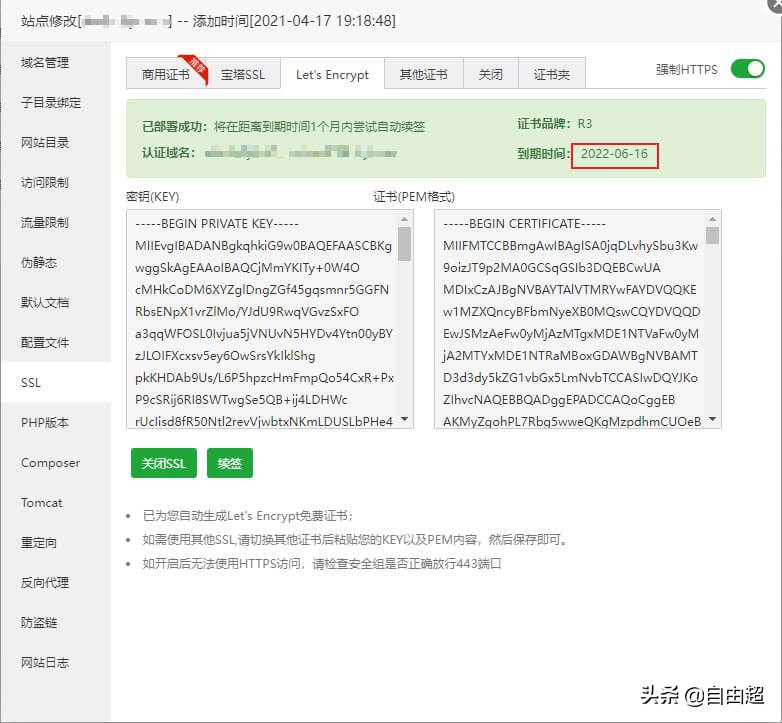Close the site settings dialog
Screen dimensions: 782x723
[x=775, y=4]
